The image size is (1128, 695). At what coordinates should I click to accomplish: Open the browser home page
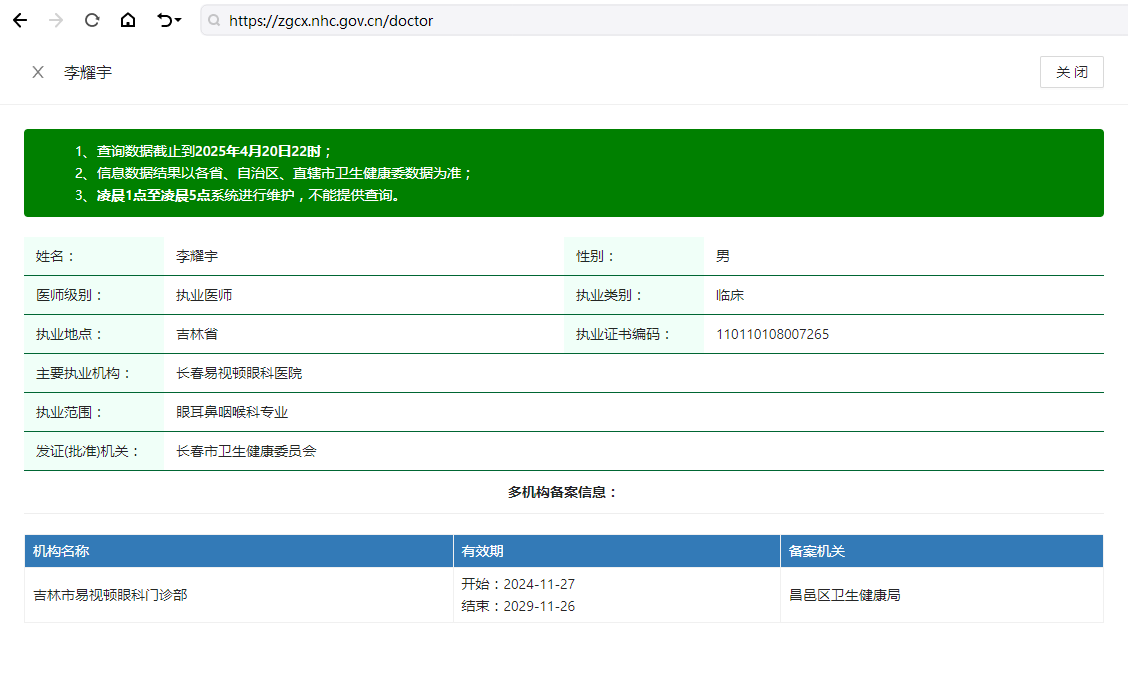pos(127,20)
